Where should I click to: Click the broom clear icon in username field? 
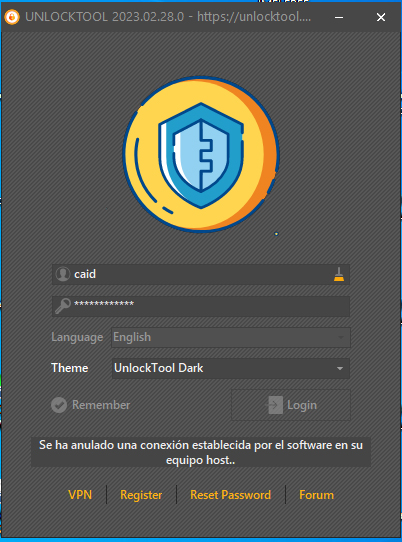point(339,274)
